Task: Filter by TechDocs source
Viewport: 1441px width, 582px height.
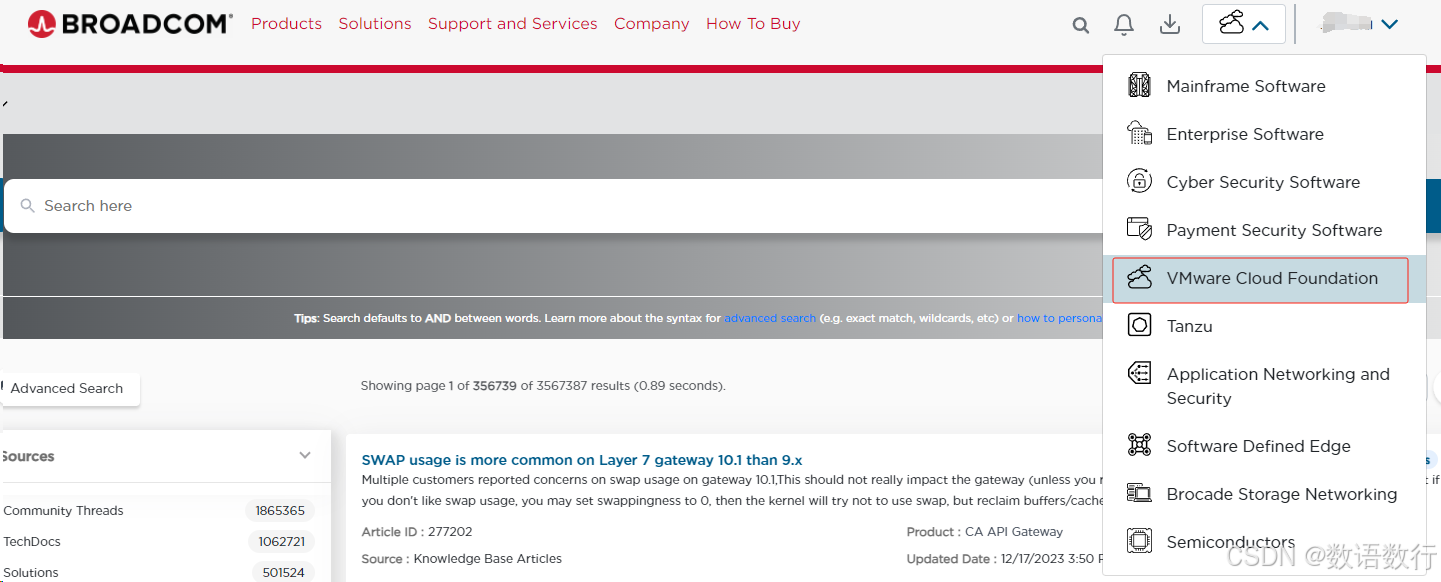Action: click(x=32, y=541)
